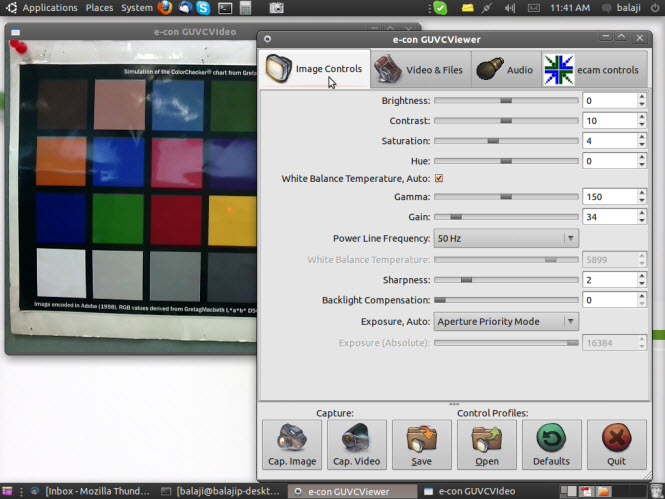Image resolution: width=665 pixels, height=499 pixels.
Task: Click the power session icon
Action: tap(655, 8)
